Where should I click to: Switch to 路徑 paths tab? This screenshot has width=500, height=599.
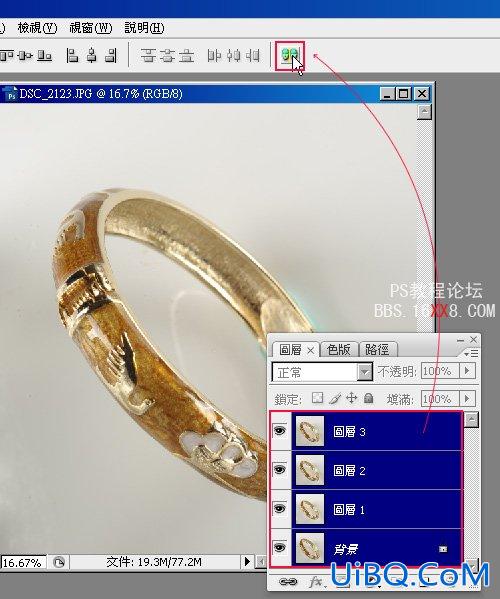378,349
